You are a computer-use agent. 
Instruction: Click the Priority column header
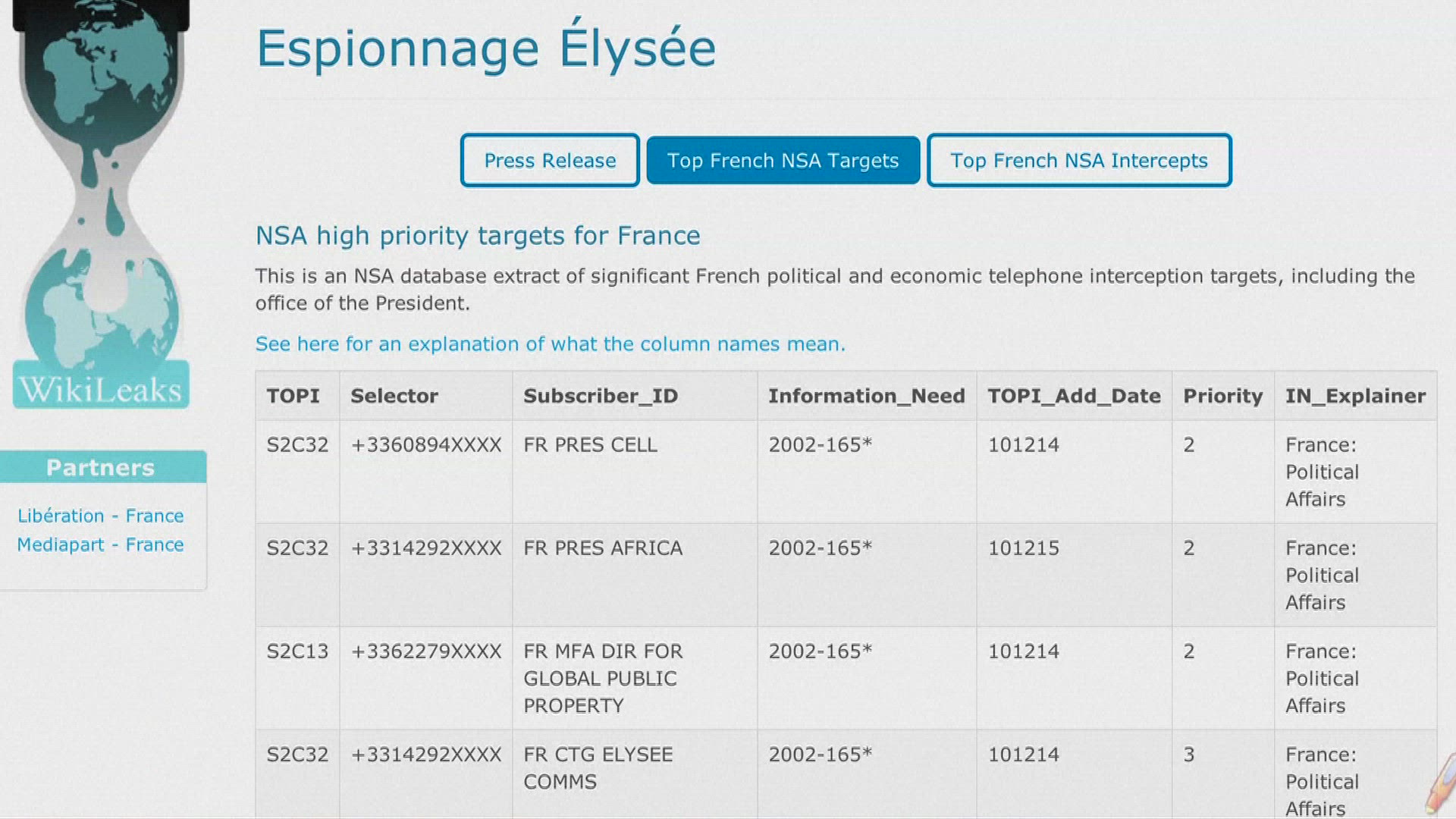[x=1222, y=396]
